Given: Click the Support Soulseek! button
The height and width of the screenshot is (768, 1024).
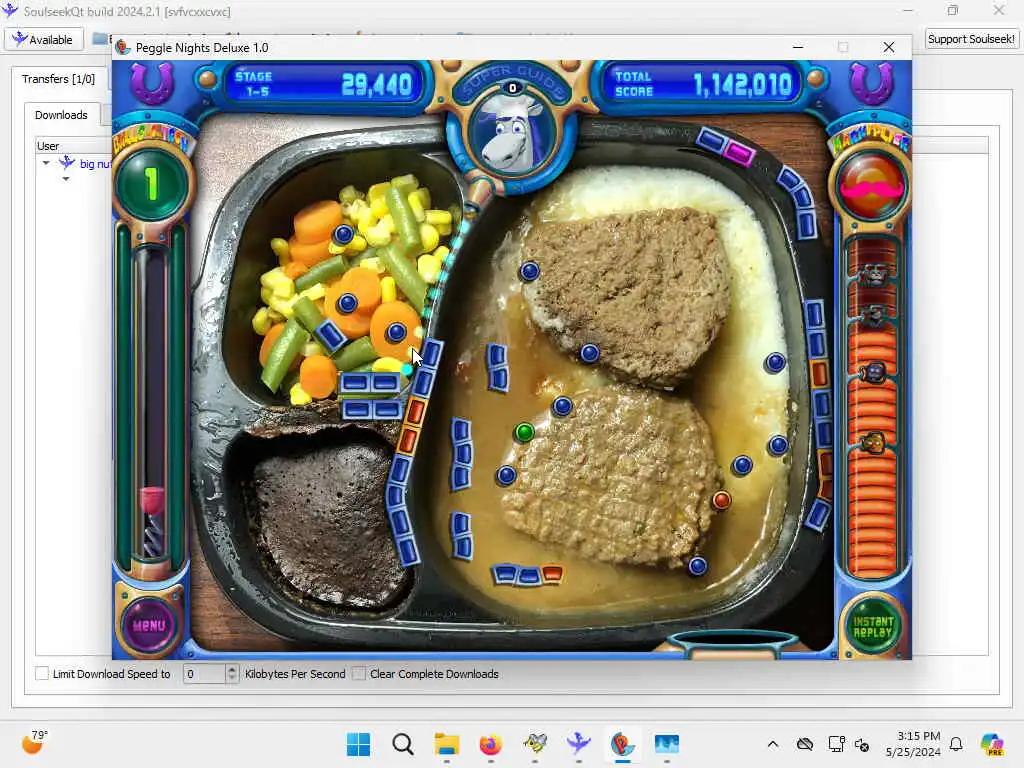Looking at the screenshot, I should [971, 39].
